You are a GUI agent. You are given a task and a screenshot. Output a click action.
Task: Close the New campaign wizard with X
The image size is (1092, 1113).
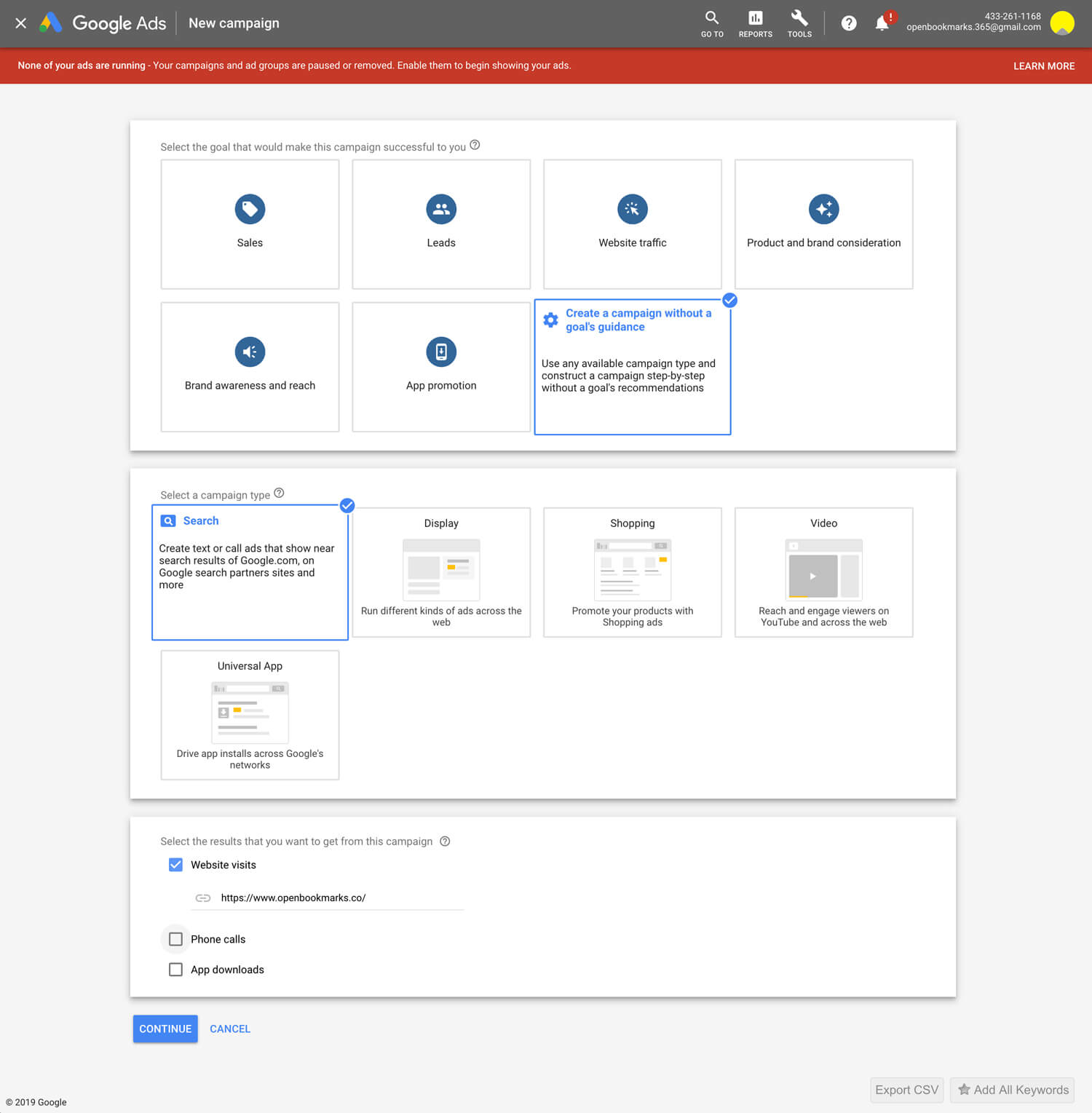click(x=21, y=23)
